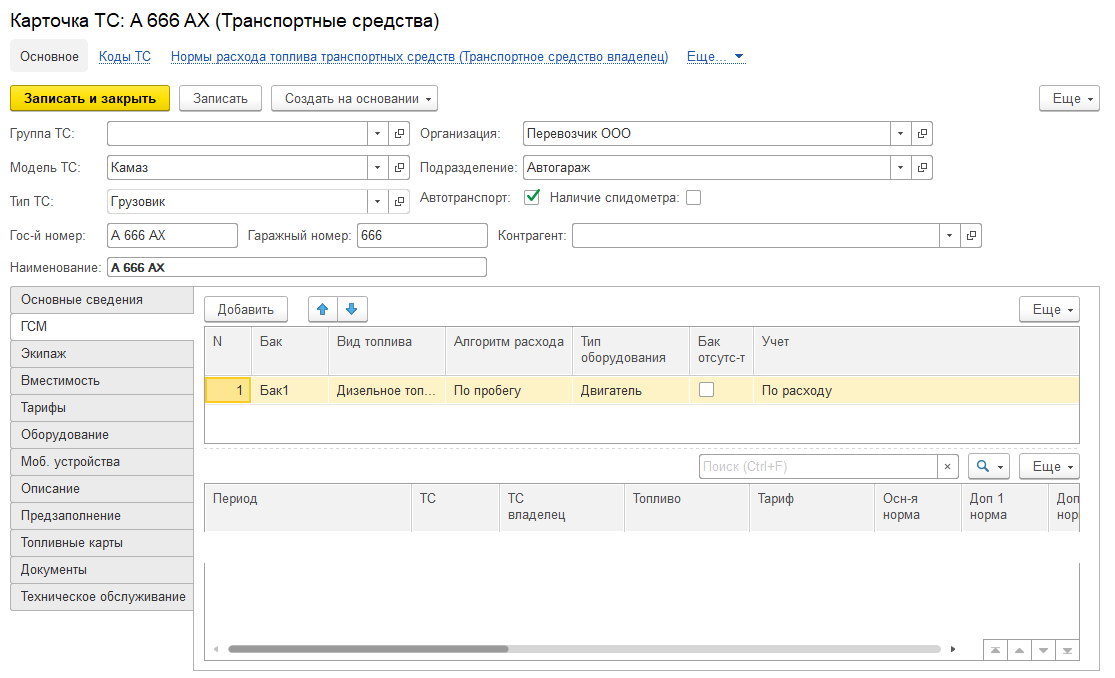Open the Подразделение dropdown list
The width and height of the screenshot is (1115, 678).
tap(900, 168)
